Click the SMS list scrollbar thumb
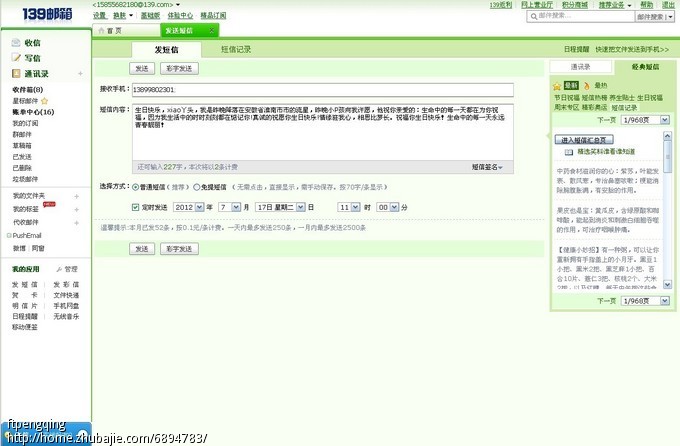The width and height of the screenshot is (680, 446). click(667, 157)
